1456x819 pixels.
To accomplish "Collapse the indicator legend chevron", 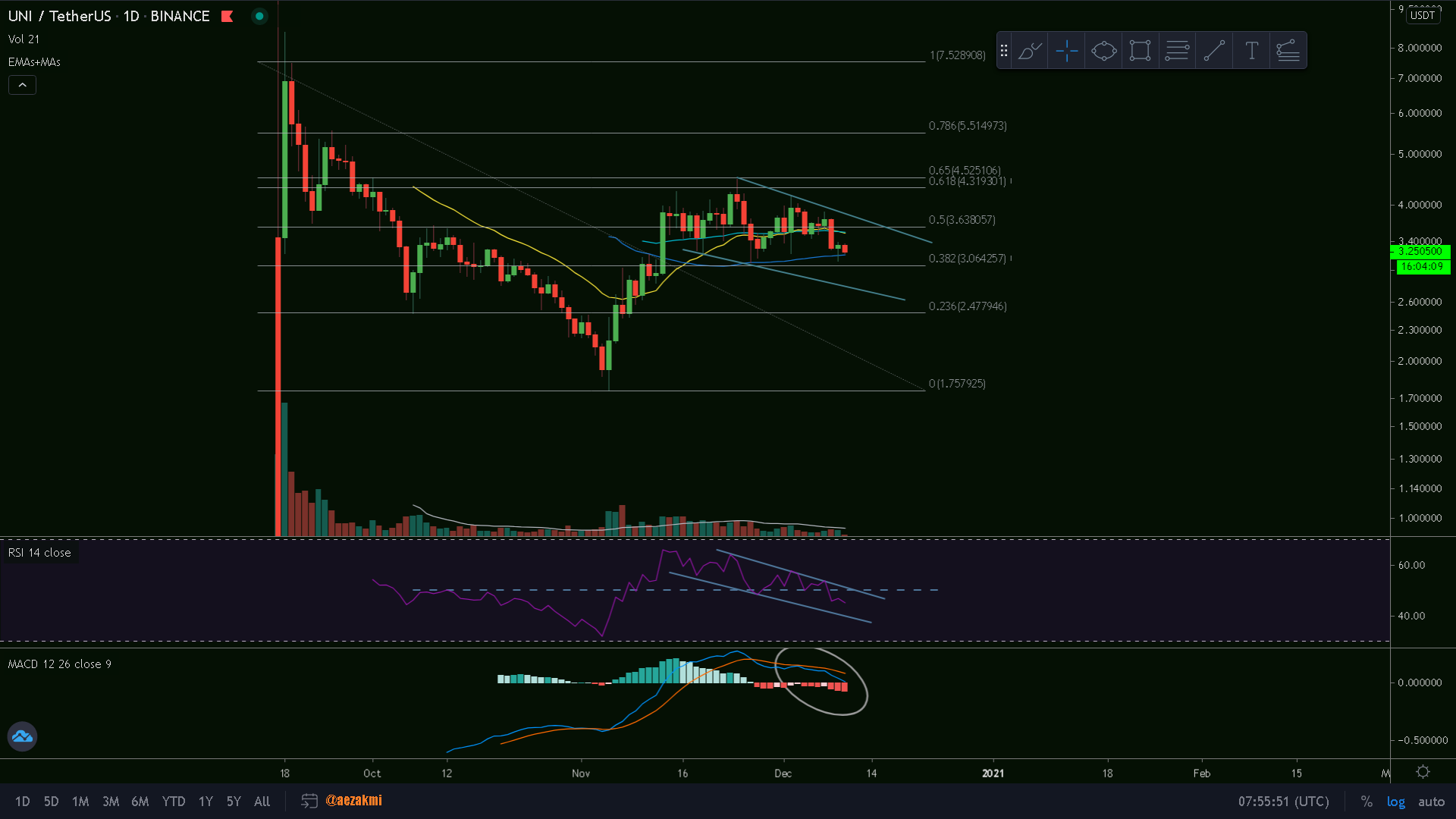I will click(22, 85).
